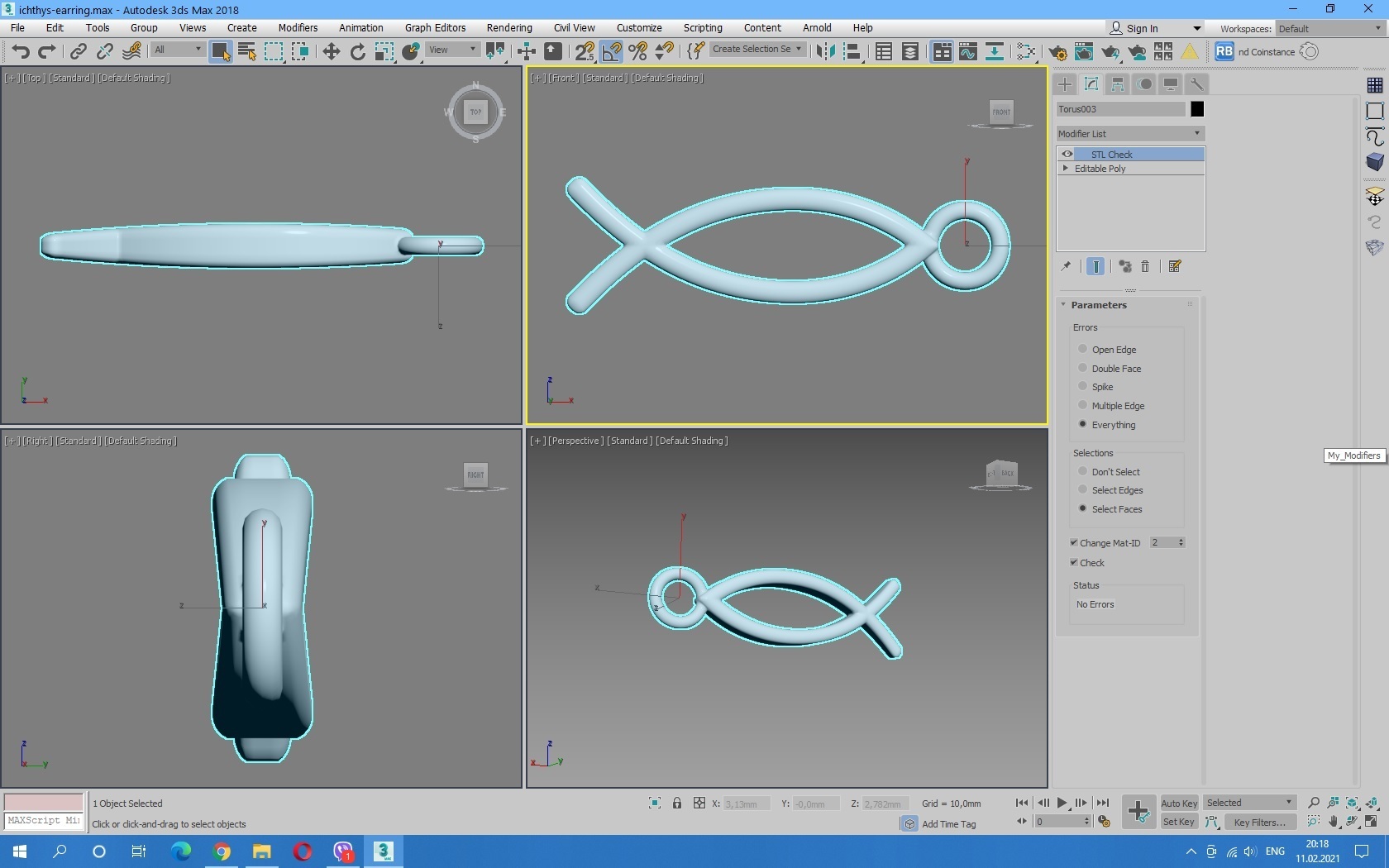This screenshot has width=1389, height=868.
Task: Uncheck the Change Mat-ID checkbox
Action: pyautogui.click(x=1074, y=543)
